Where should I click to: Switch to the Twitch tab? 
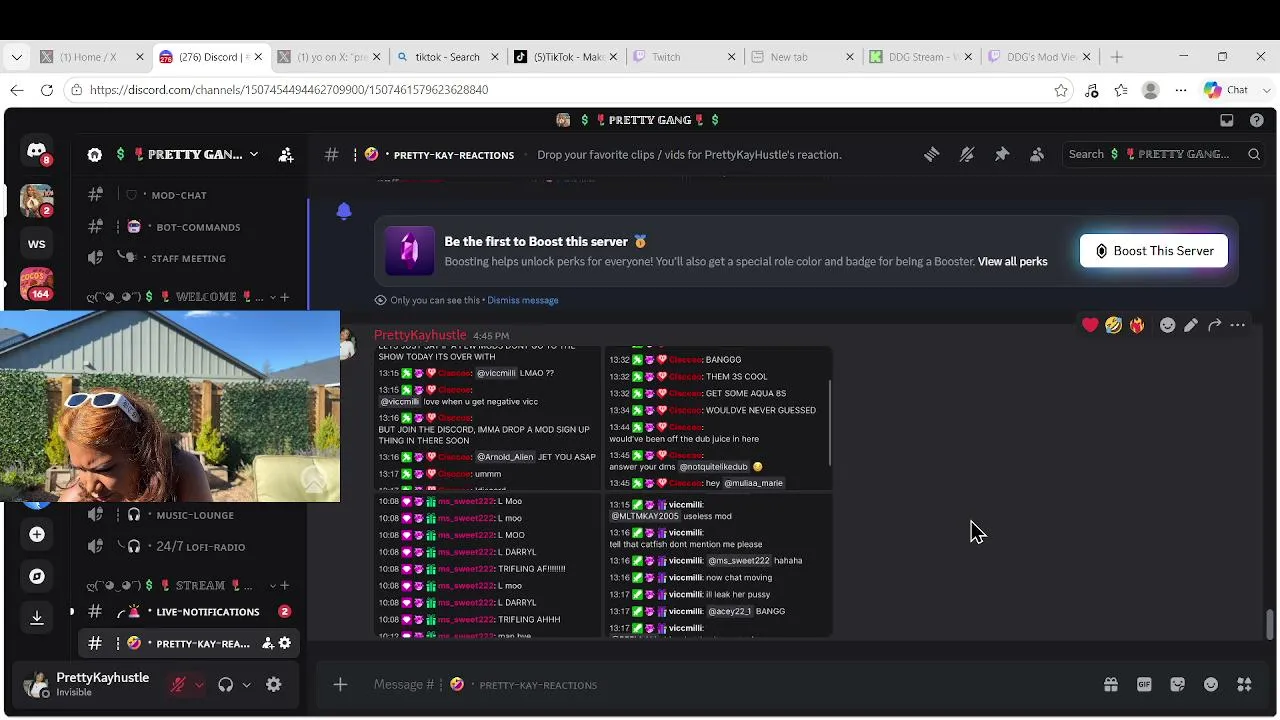coord(684,57)
